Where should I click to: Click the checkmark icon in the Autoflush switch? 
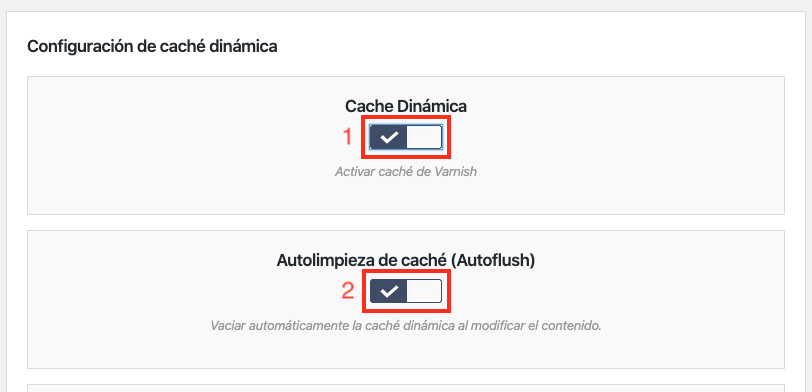tap(389, 292)
